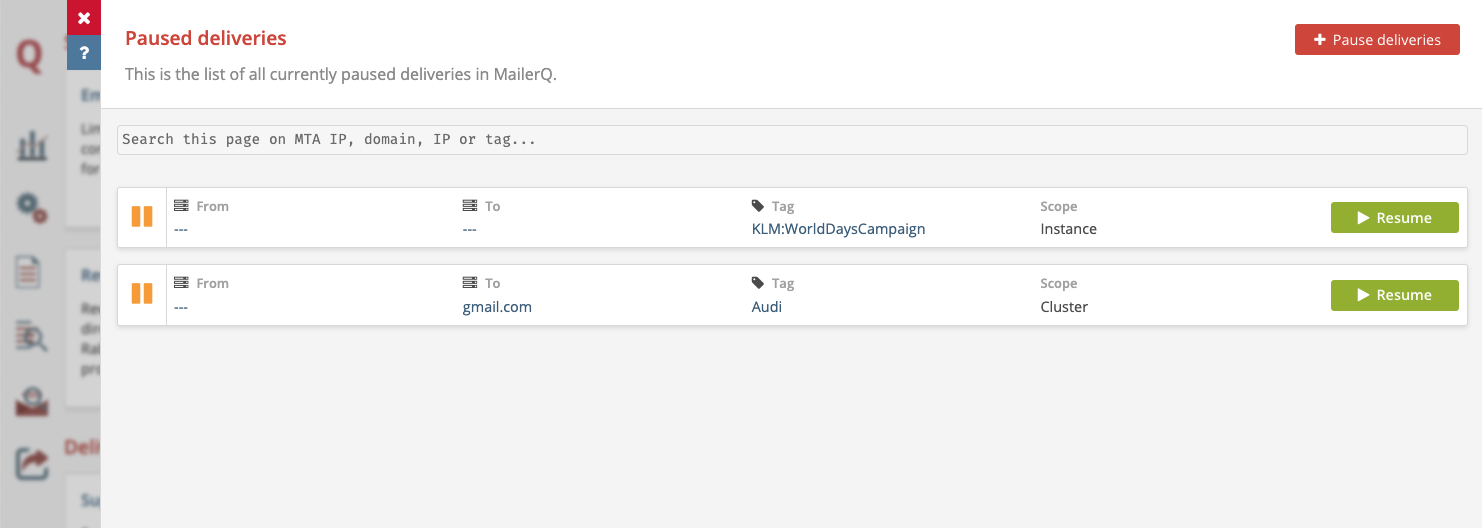
Task: Click the tag icon in the first row
Action: pyautogui.click(x=758, y=206)
